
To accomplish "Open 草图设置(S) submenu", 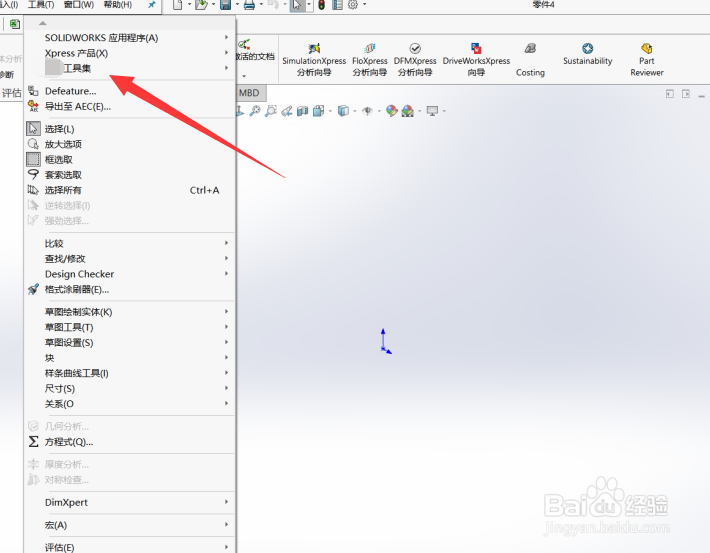I will pos(130,343).
